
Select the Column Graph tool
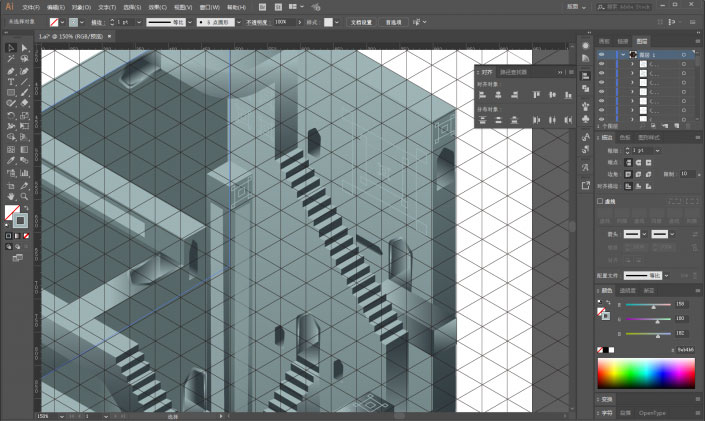(x=24, y=173)
